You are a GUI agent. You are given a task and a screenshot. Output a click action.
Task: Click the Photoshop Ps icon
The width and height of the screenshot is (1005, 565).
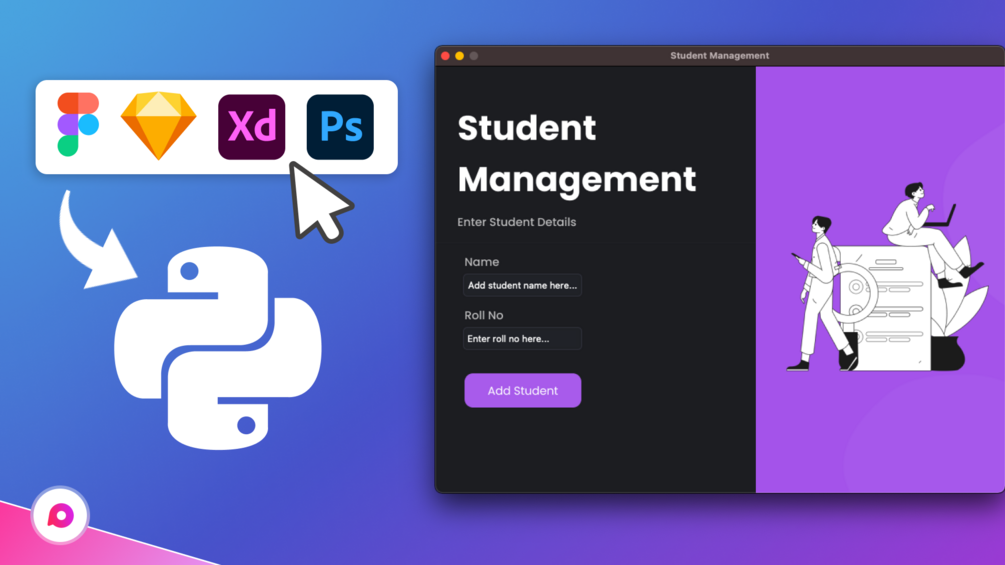pyautogui.click(x=340, y=127)
